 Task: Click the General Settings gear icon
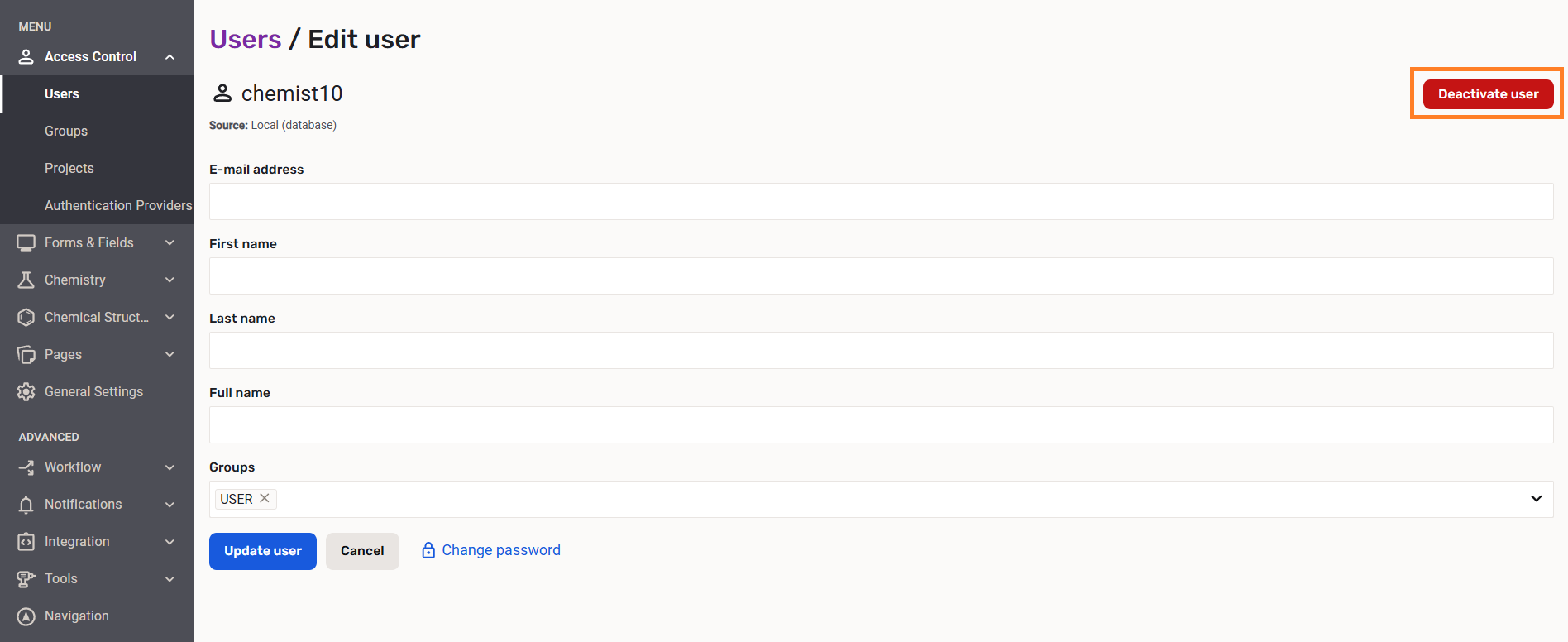coord(26,391)
